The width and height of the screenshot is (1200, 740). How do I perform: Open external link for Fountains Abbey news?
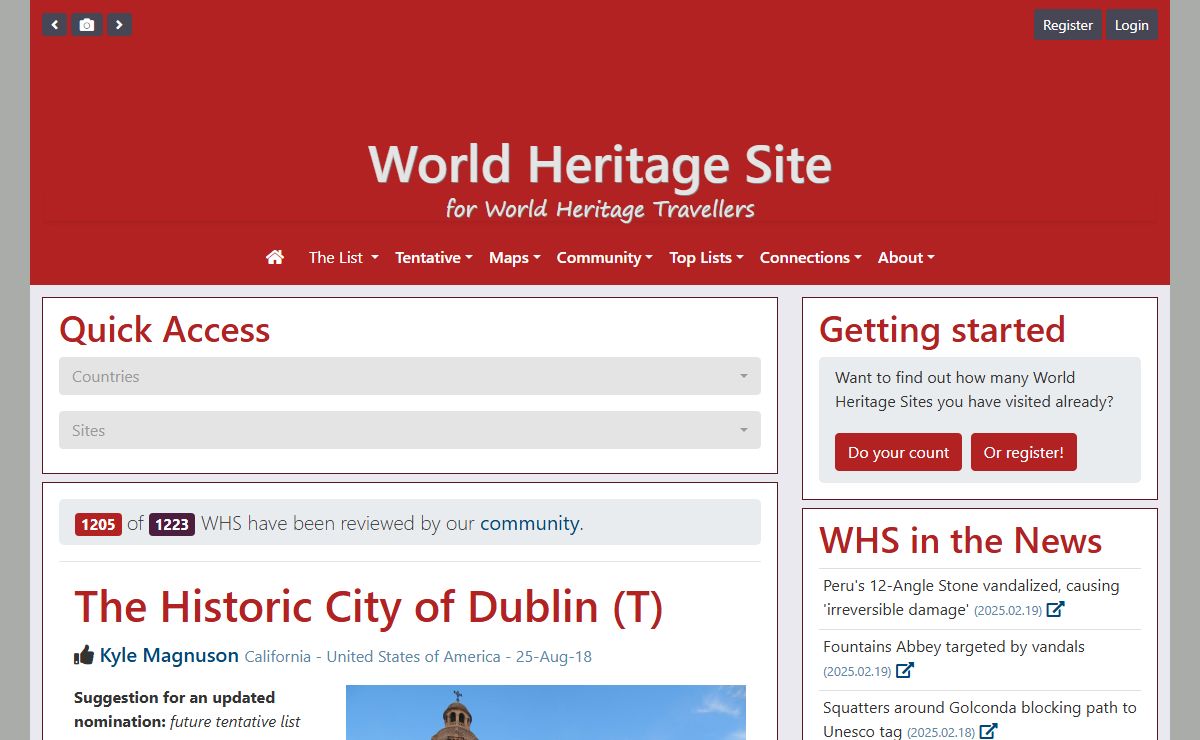tap(904, 670)
